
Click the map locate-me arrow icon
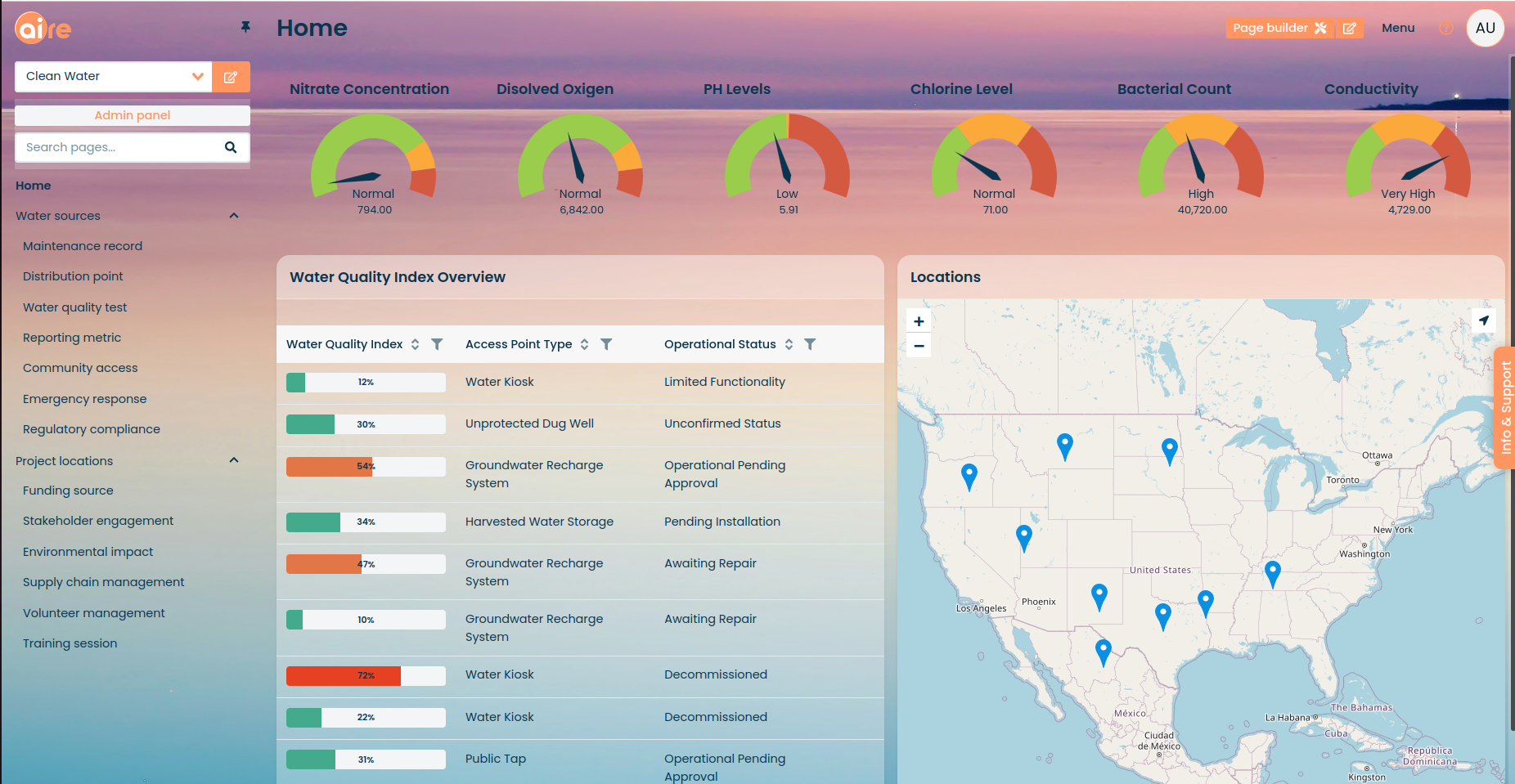click(x=1483, y=320)
